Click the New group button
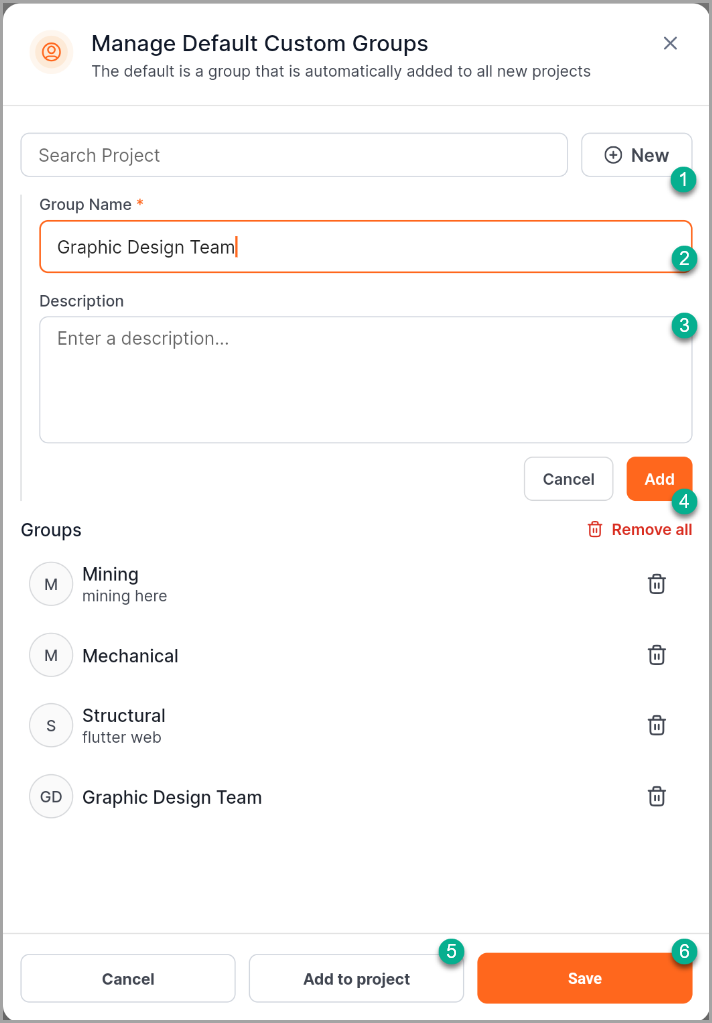Image resolution: width=712 pixels, height=1023 pixels. click(x=636, y=155)
